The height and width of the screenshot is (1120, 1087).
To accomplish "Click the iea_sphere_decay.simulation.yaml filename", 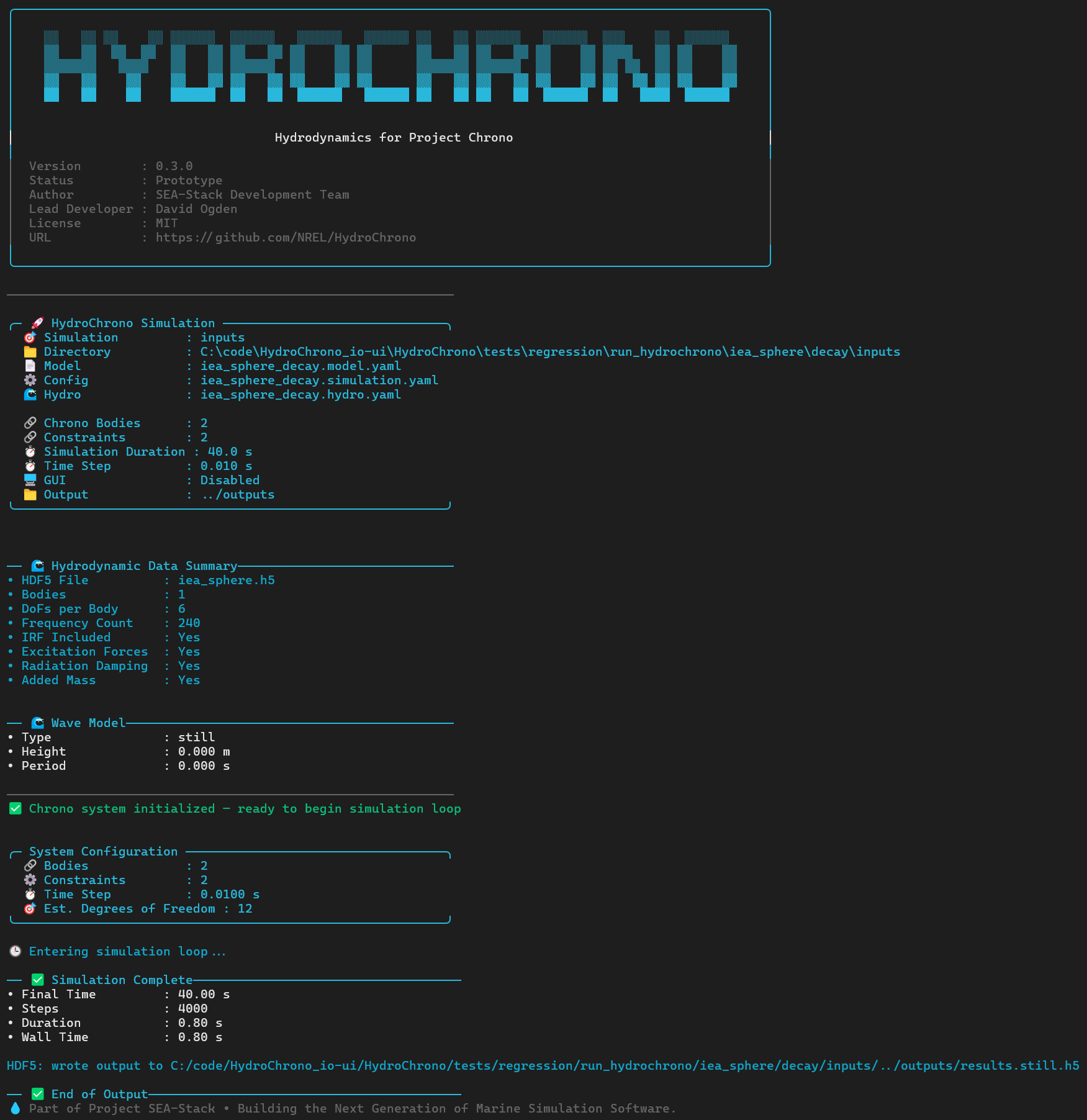I will [319, 381].
